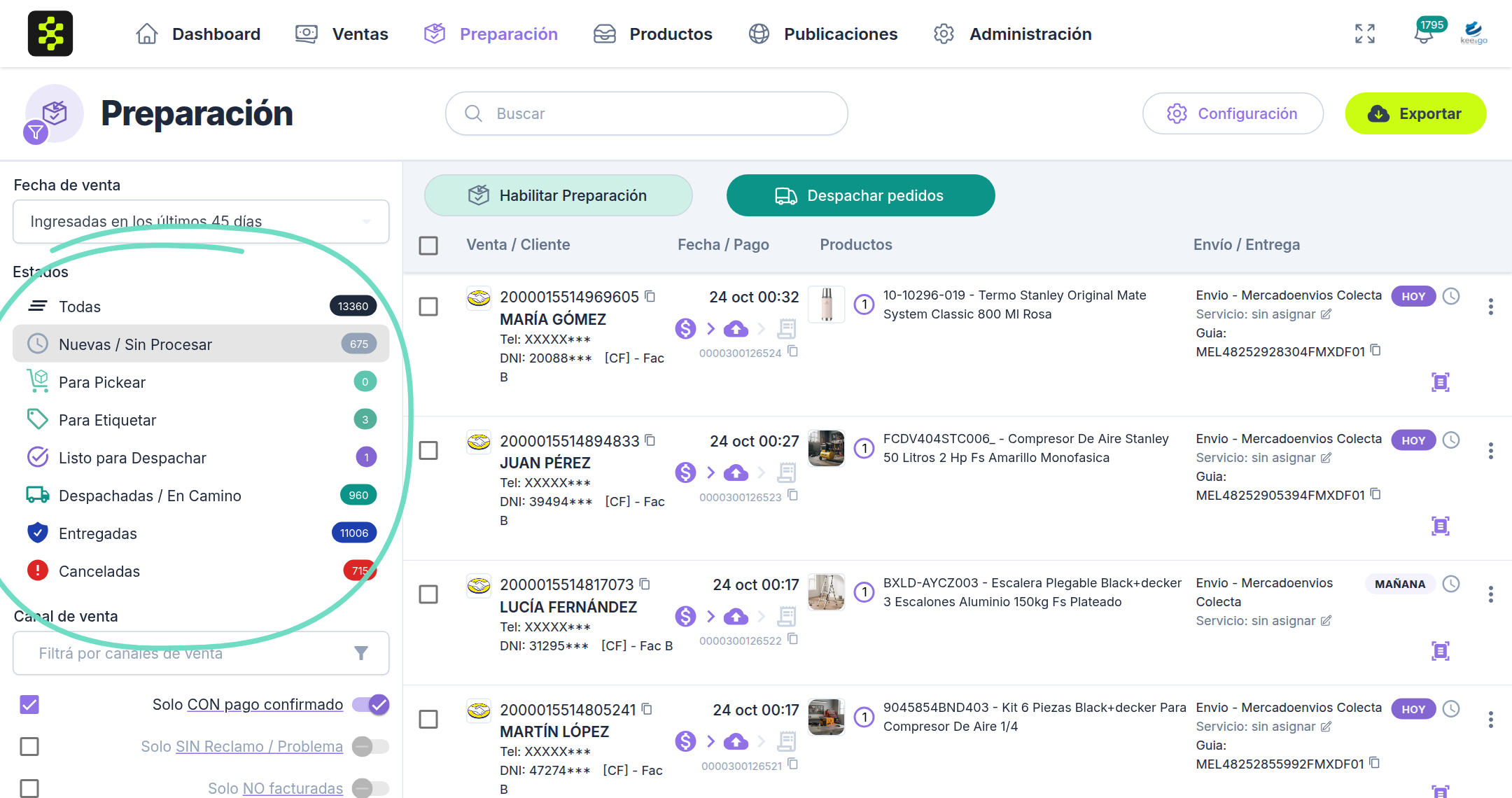The width and height of the screenshot is (1512, 798).
Task: Open the keego user profile avatar
Action: (x=1473, y=32)
